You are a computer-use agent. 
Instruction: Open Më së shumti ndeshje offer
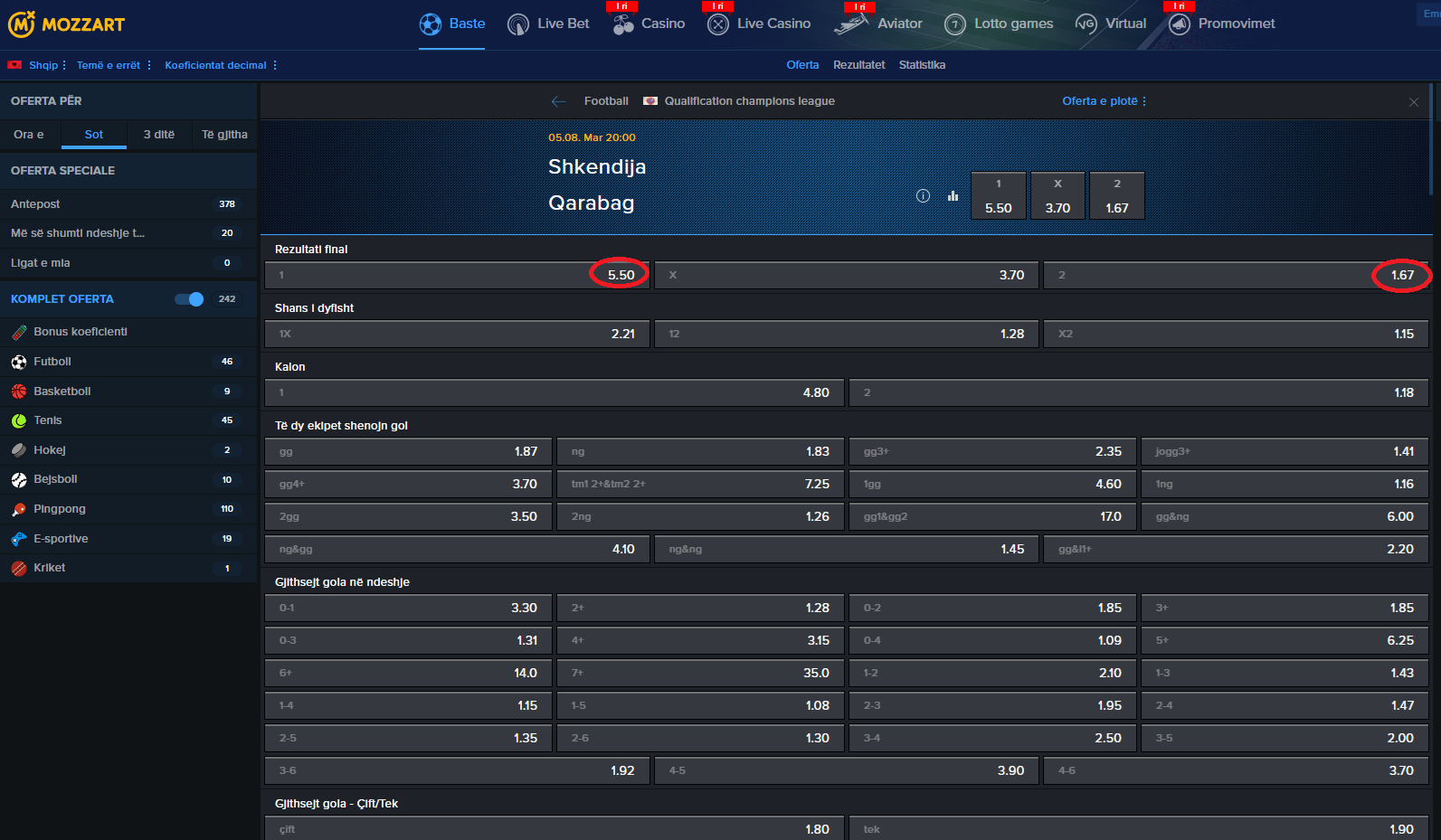click(128, 233)
